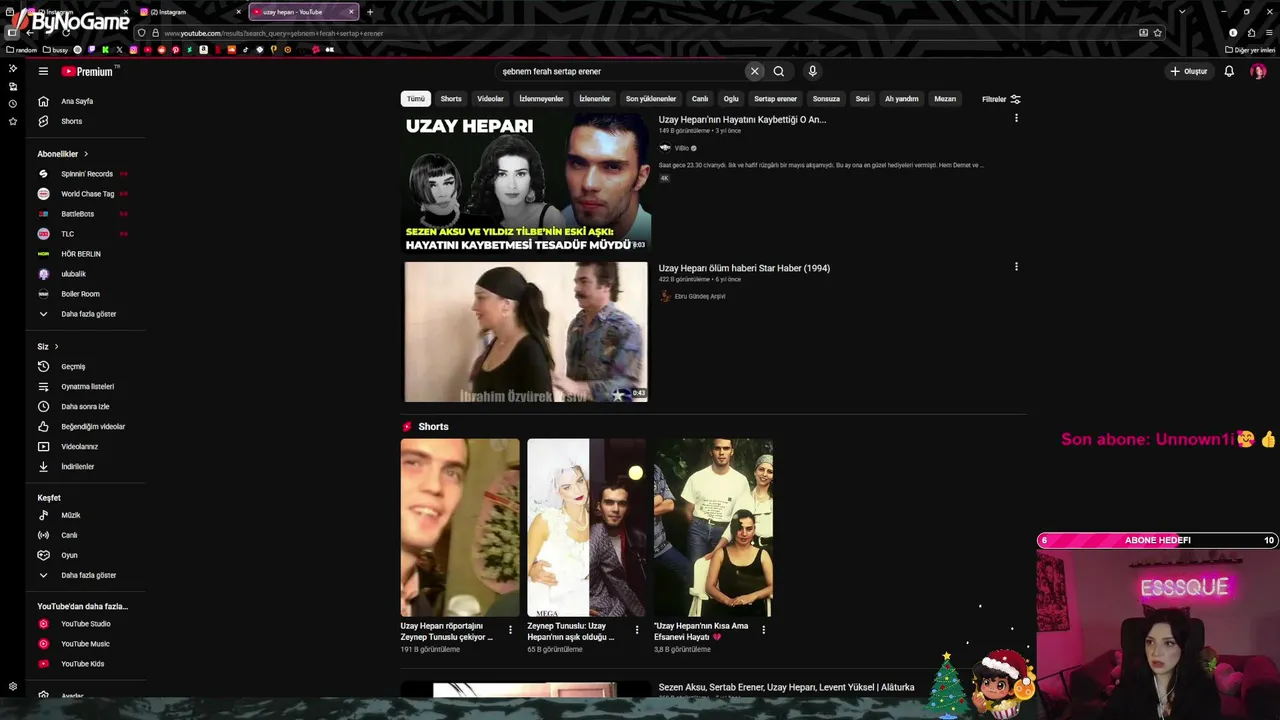The image size is (1280, 720).
Task: Select the Shorts filter chip
Action: (451, 99)
